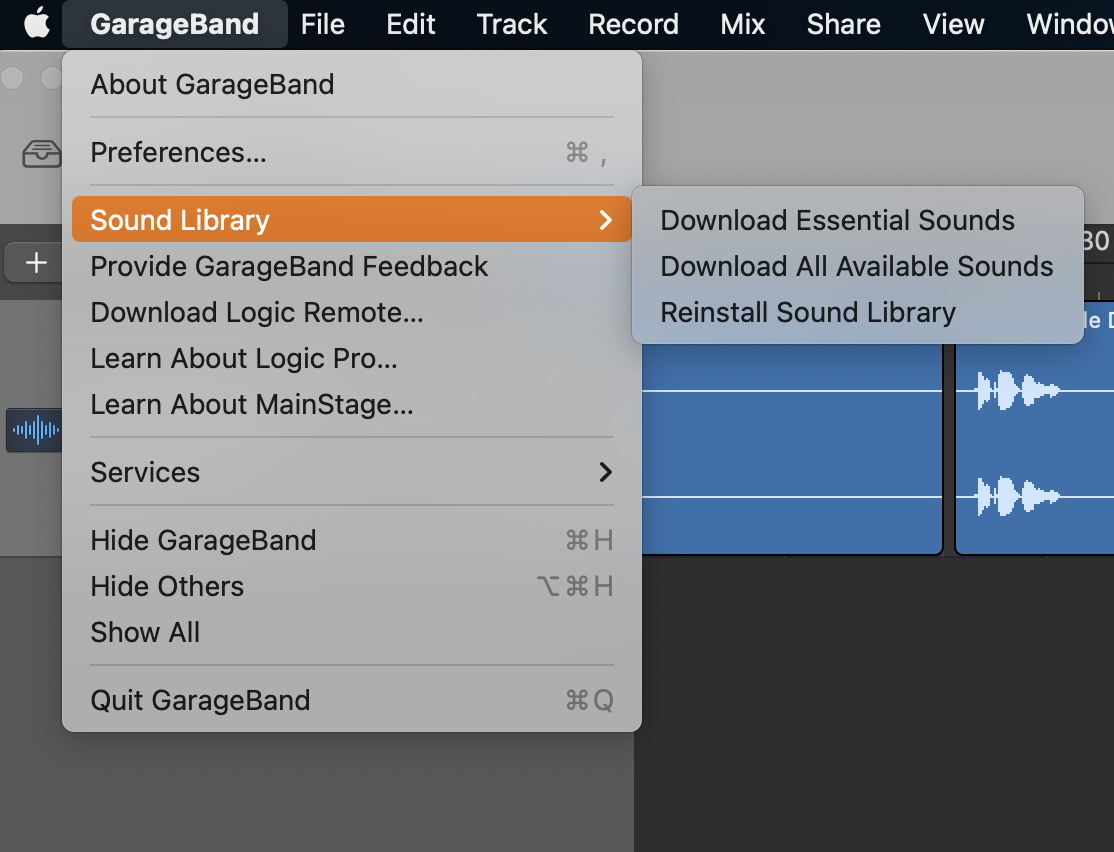Screen dimensions: 1114x852
Task: Select the audio track waveform icon
Action: [x=34, y=430]
